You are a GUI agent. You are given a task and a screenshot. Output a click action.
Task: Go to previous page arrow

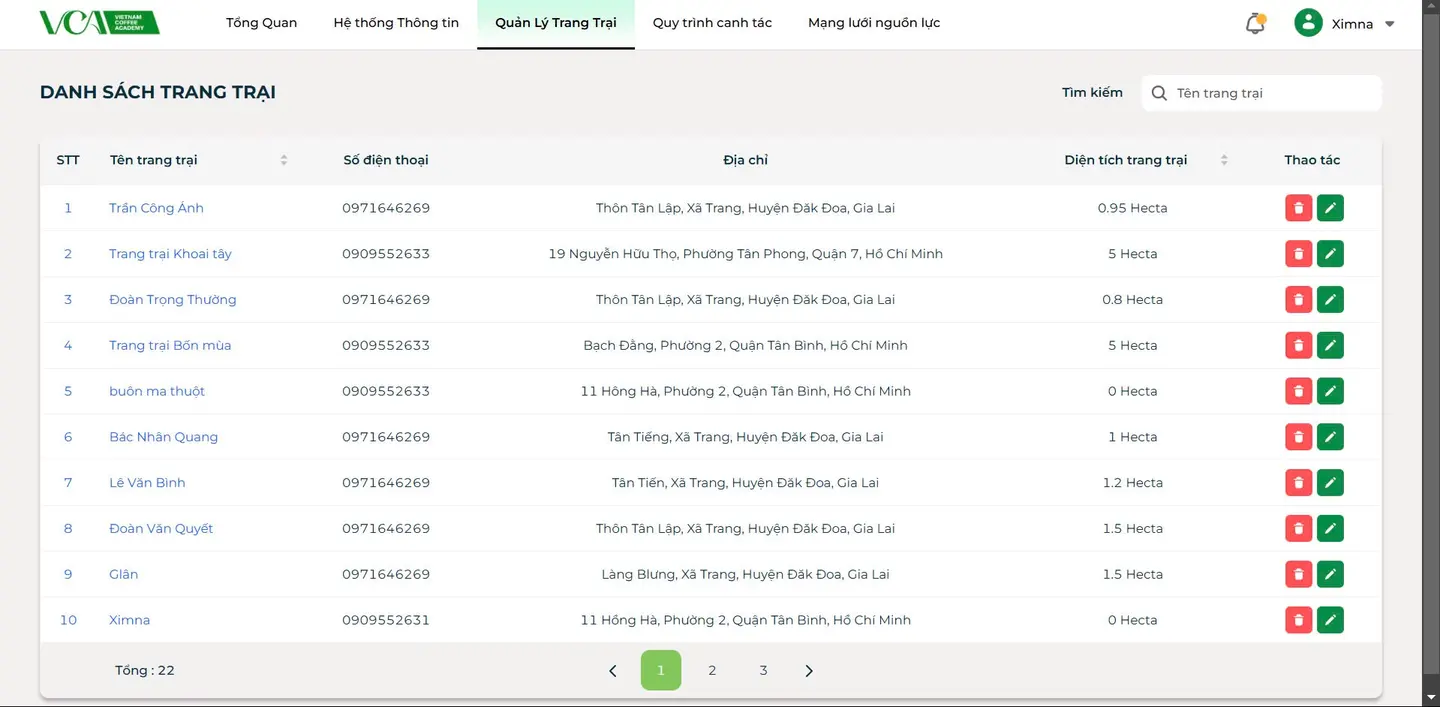click(x=613, y=671)
